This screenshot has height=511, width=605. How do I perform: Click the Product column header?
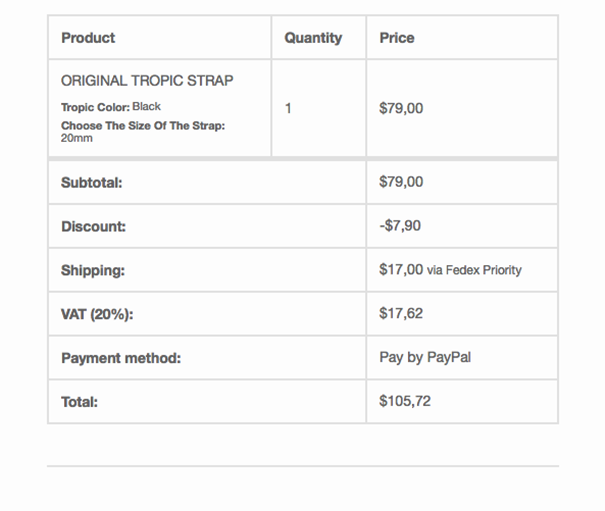(x=88, y=38)
